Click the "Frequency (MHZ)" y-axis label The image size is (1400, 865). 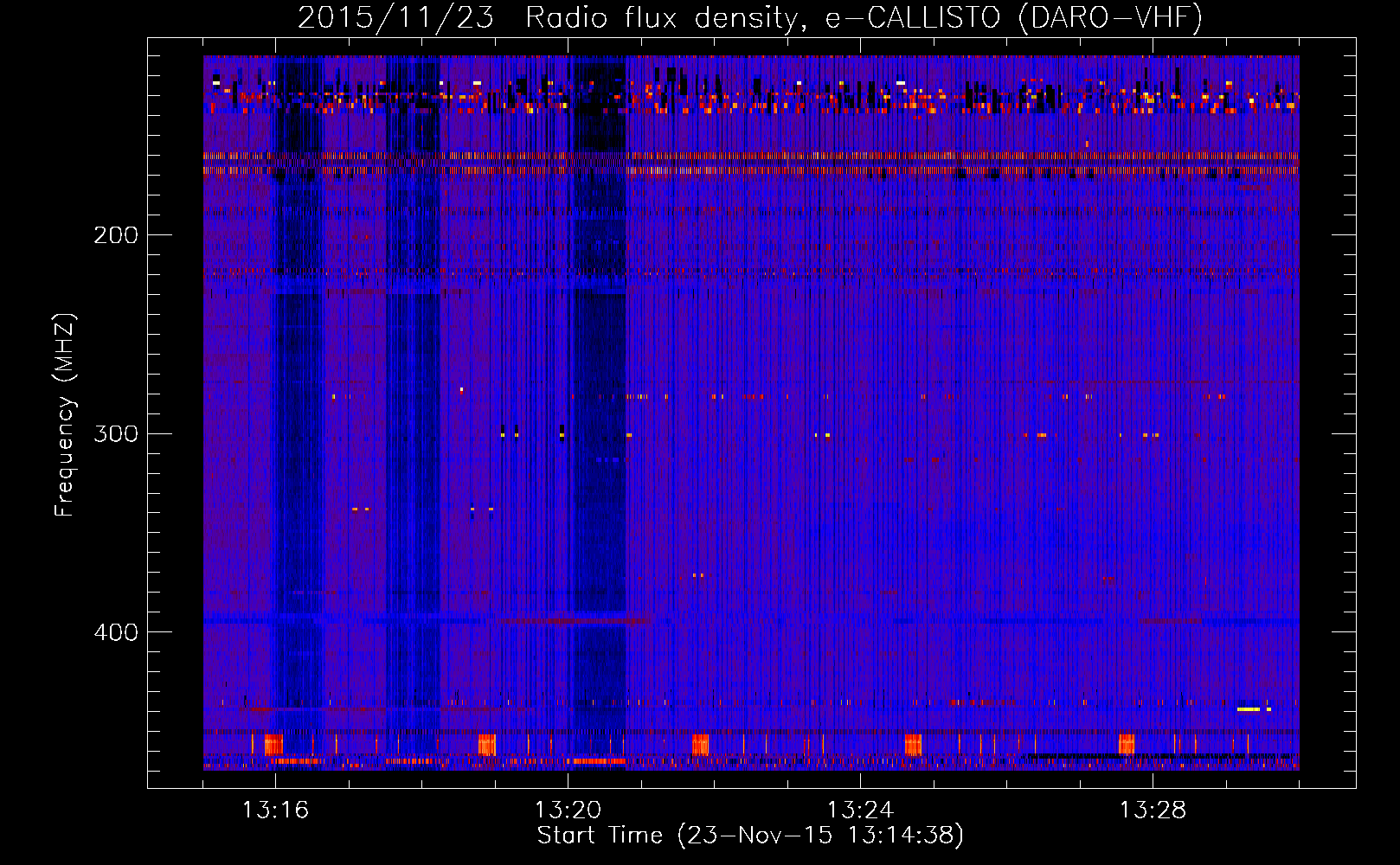point(65,415)
